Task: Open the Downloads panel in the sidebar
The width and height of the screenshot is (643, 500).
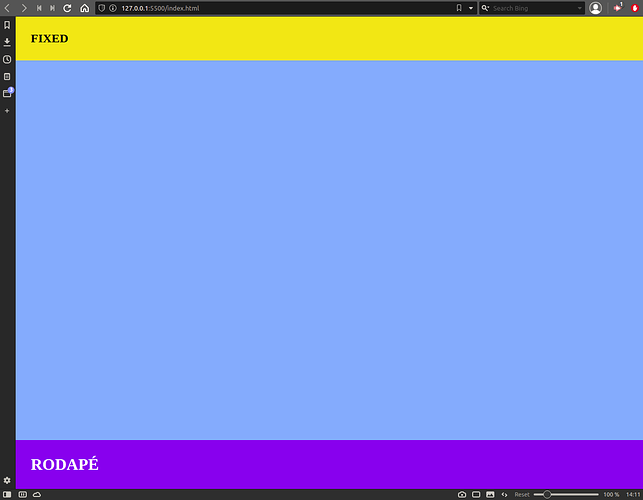Action: tap(7, 42)
